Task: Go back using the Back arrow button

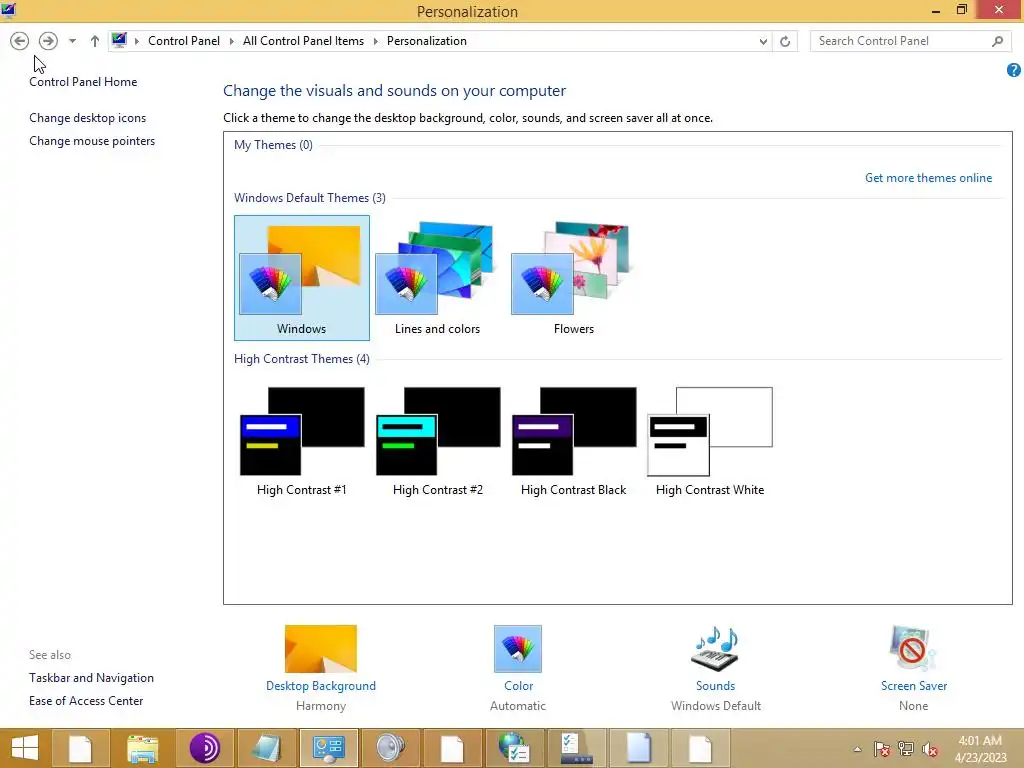Action: pyautogui.click(x=20, y=40)
